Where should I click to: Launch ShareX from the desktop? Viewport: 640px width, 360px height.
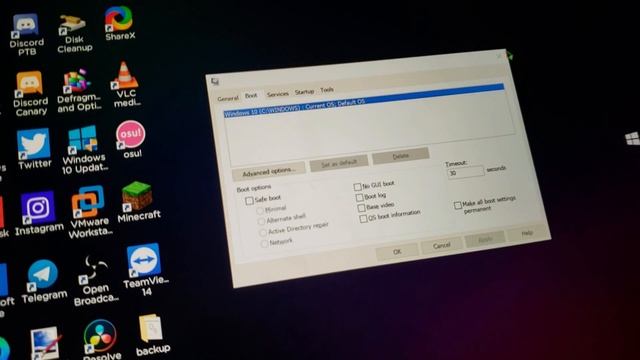(x=119, y=24)
